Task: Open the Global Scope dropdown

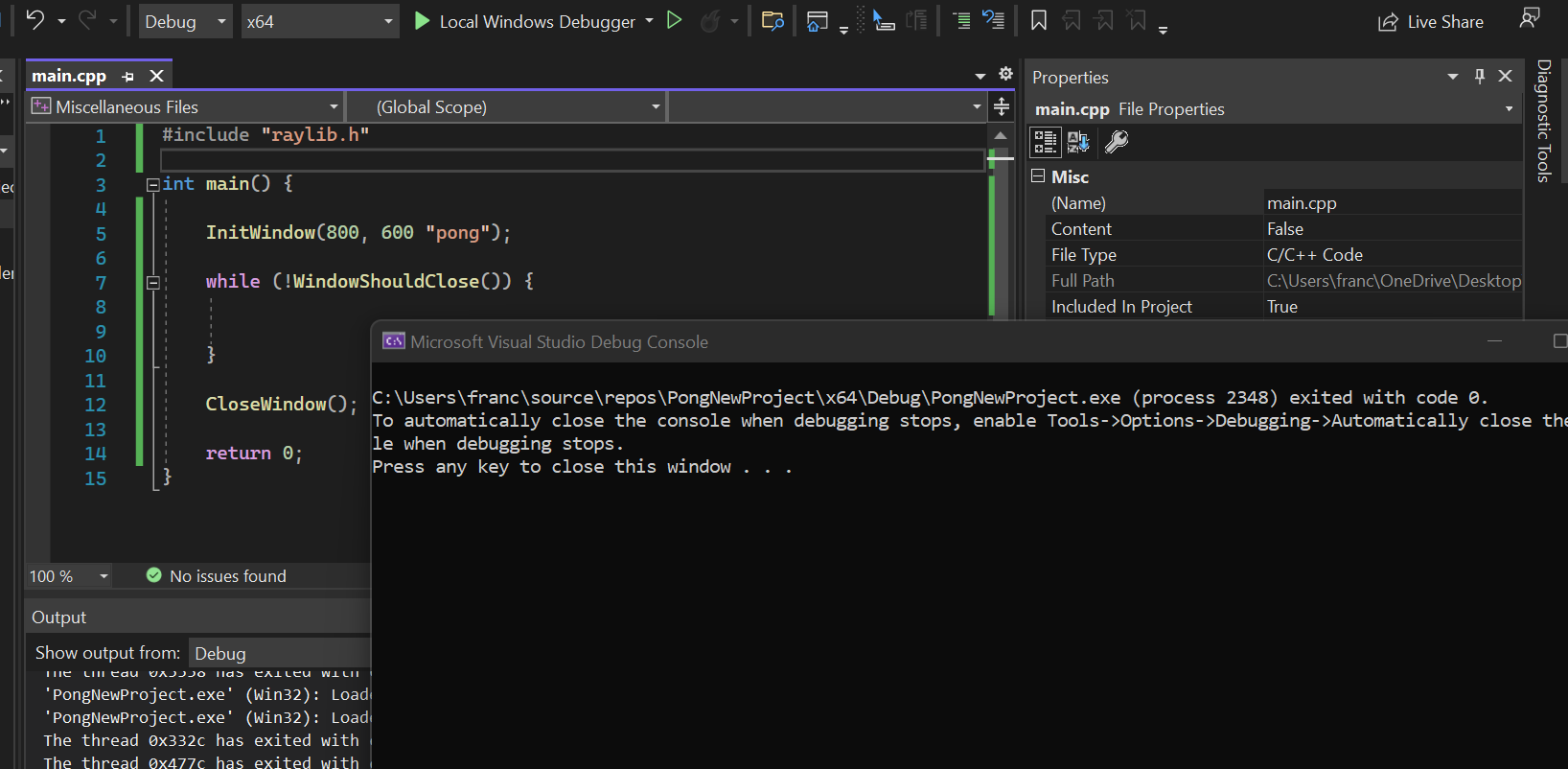Action: [x=506, y=106]
